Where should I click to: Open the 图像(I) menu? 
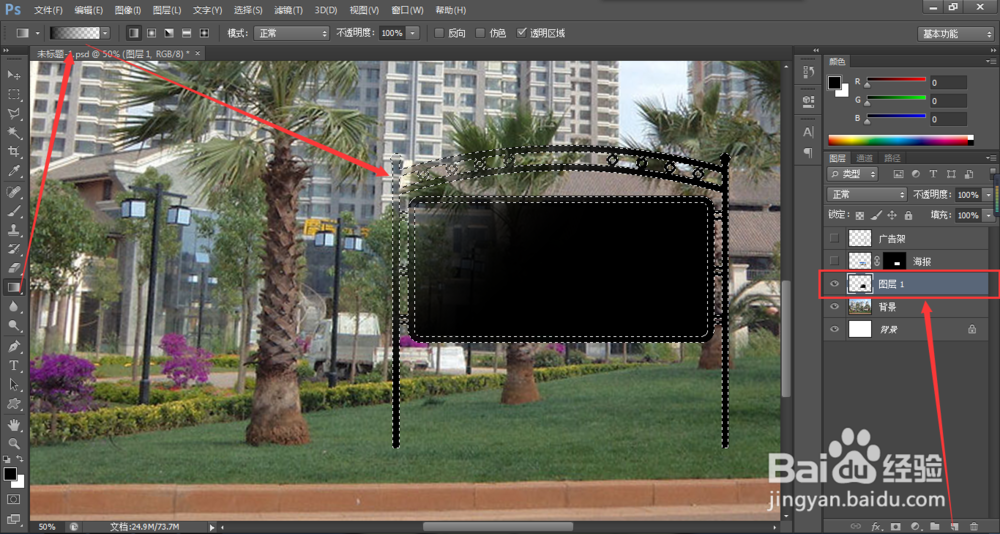pyautogui.click(x=128, y=11)
